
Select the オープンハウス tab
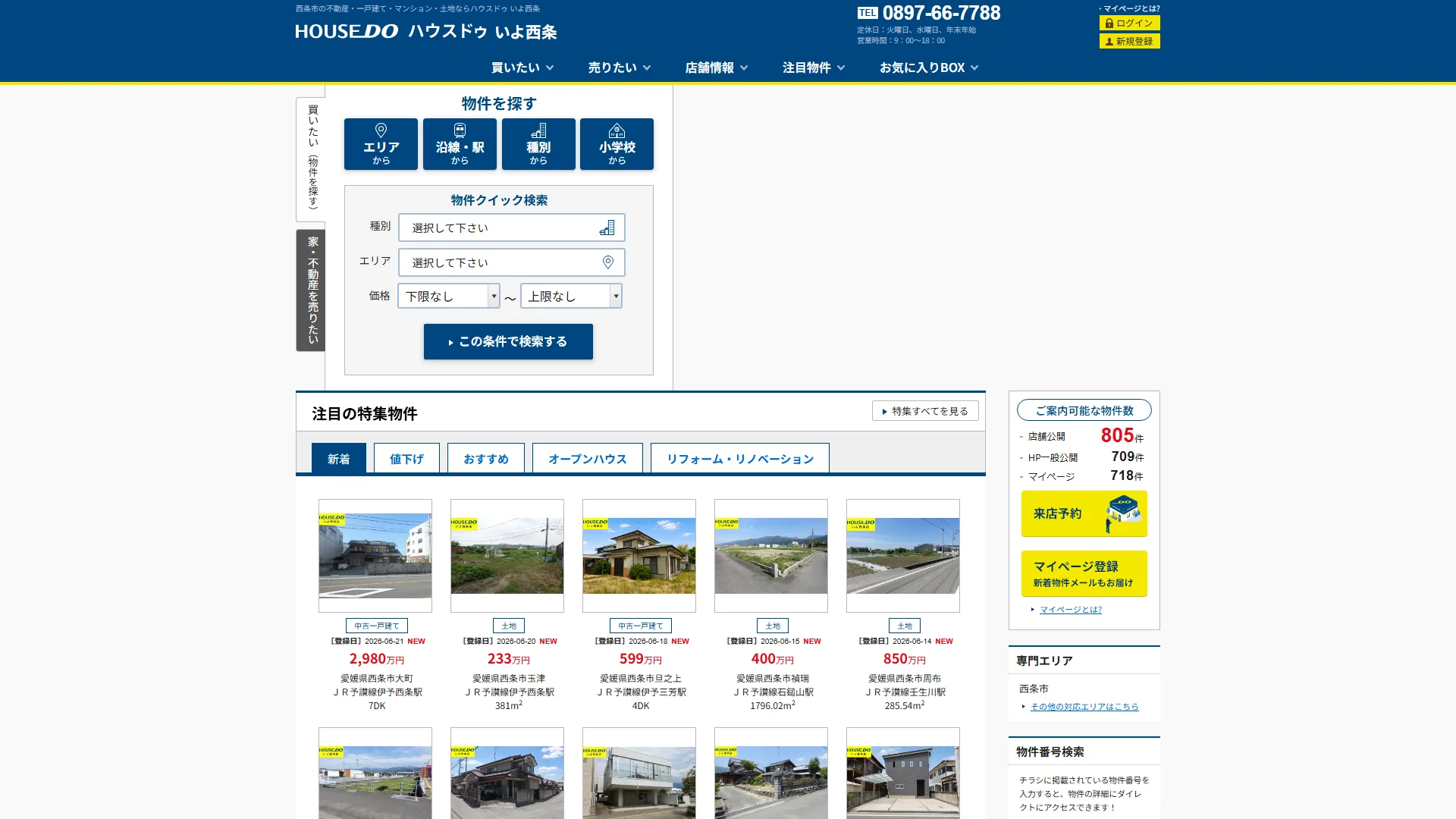[x=588, y=458]
